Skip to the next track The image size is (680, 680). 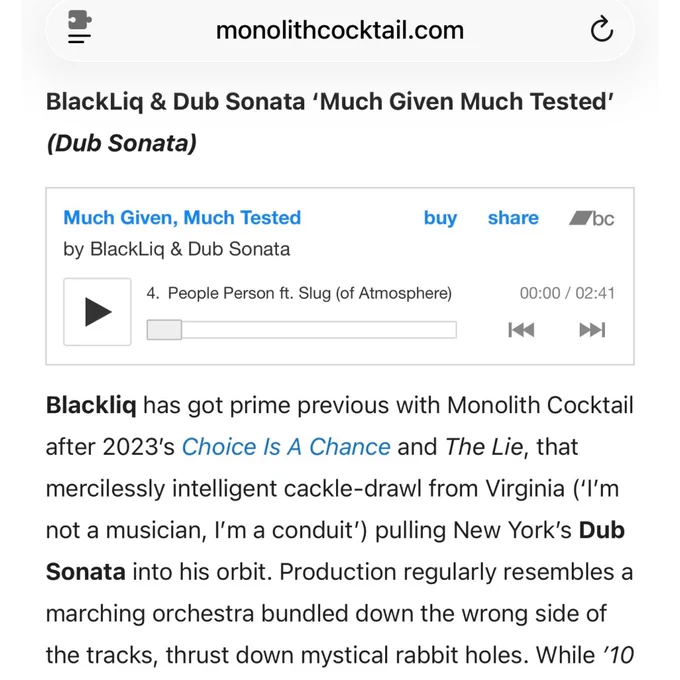[592, 330]
